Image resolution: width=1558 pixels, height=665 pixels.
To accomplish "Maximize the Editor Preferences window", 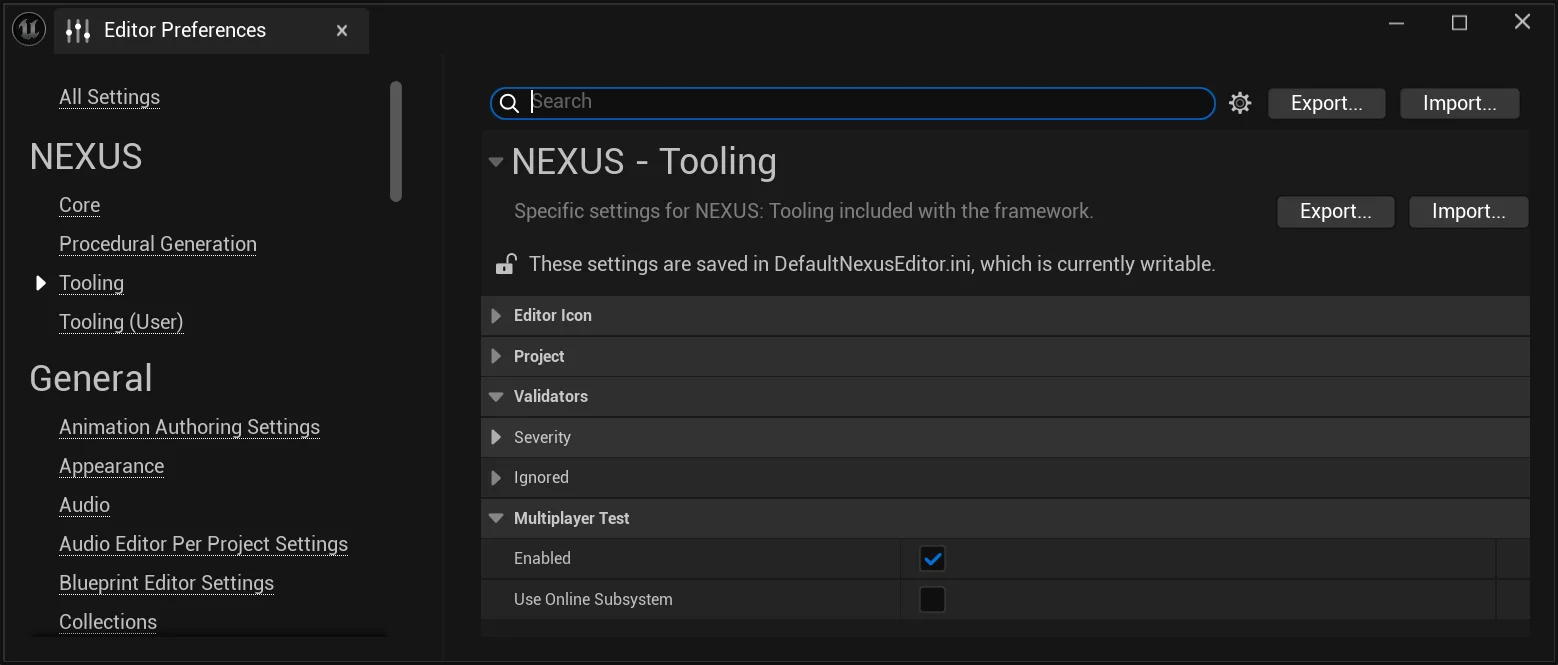I will 1459,23.
